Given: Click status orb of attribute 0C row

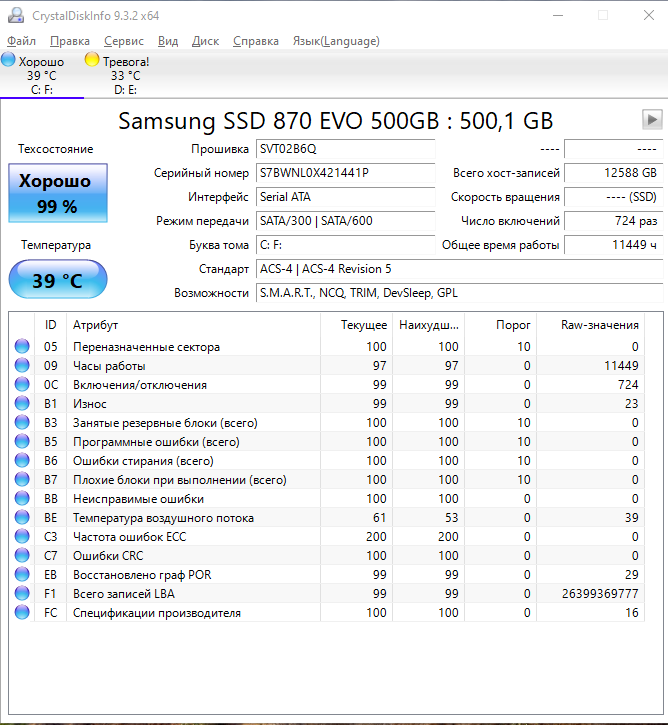Looking at the screenshot, I should coord(22,384).
